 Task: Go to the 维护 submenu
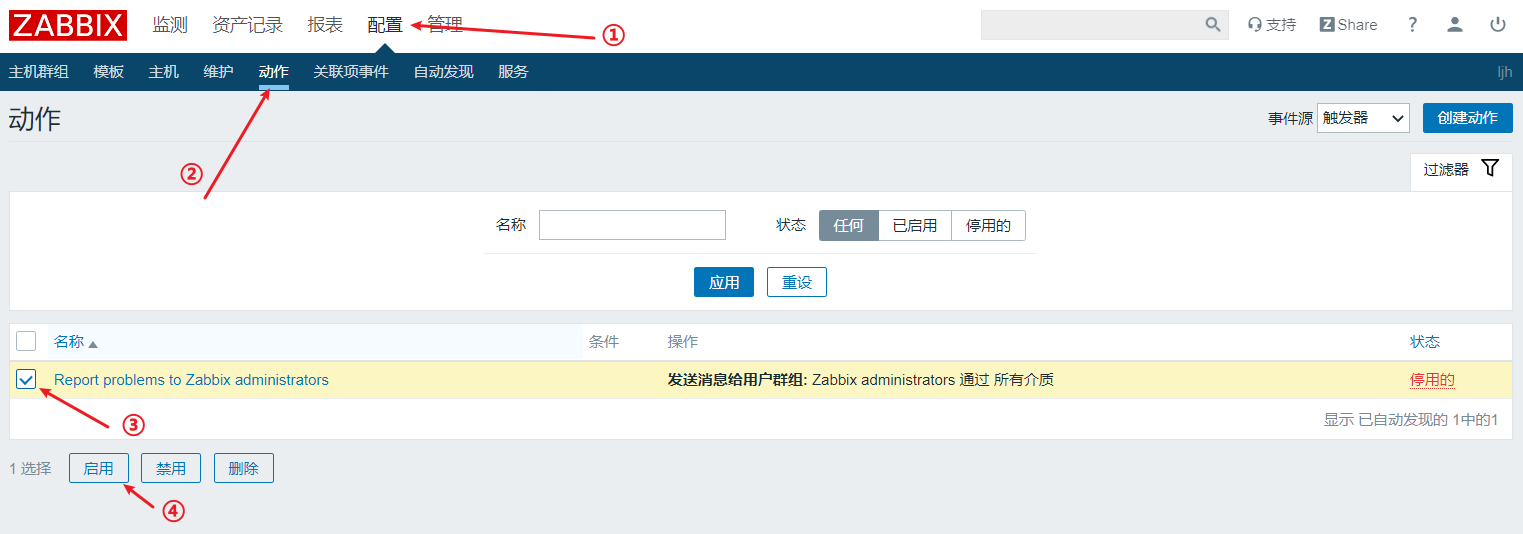(219, 72)
